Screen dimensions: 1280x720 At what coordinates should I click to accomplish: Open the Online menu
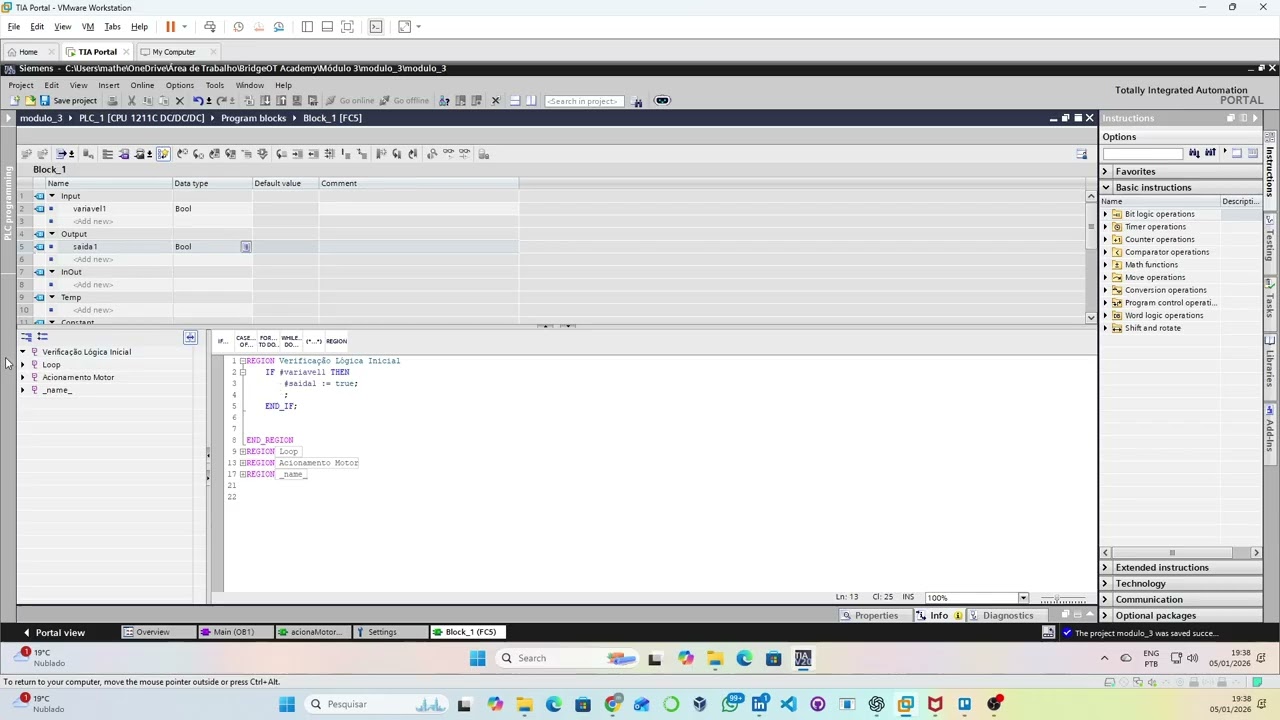point(142,85)
